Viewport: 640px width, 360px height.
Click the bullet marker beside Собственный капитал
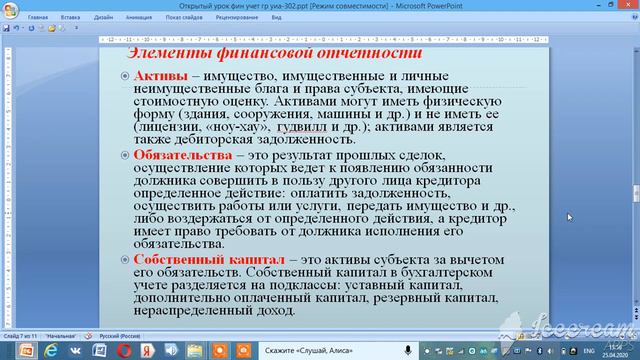pos(125,260)
